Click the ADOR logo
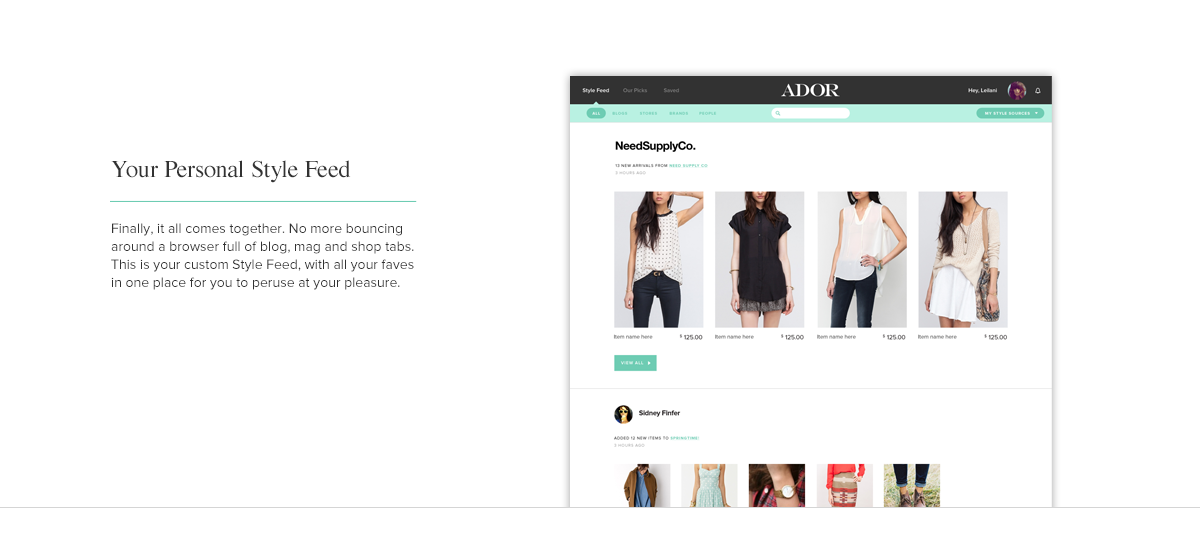Image resolution: width=1200 pixels, height=558 pixels. coord(810,90)
